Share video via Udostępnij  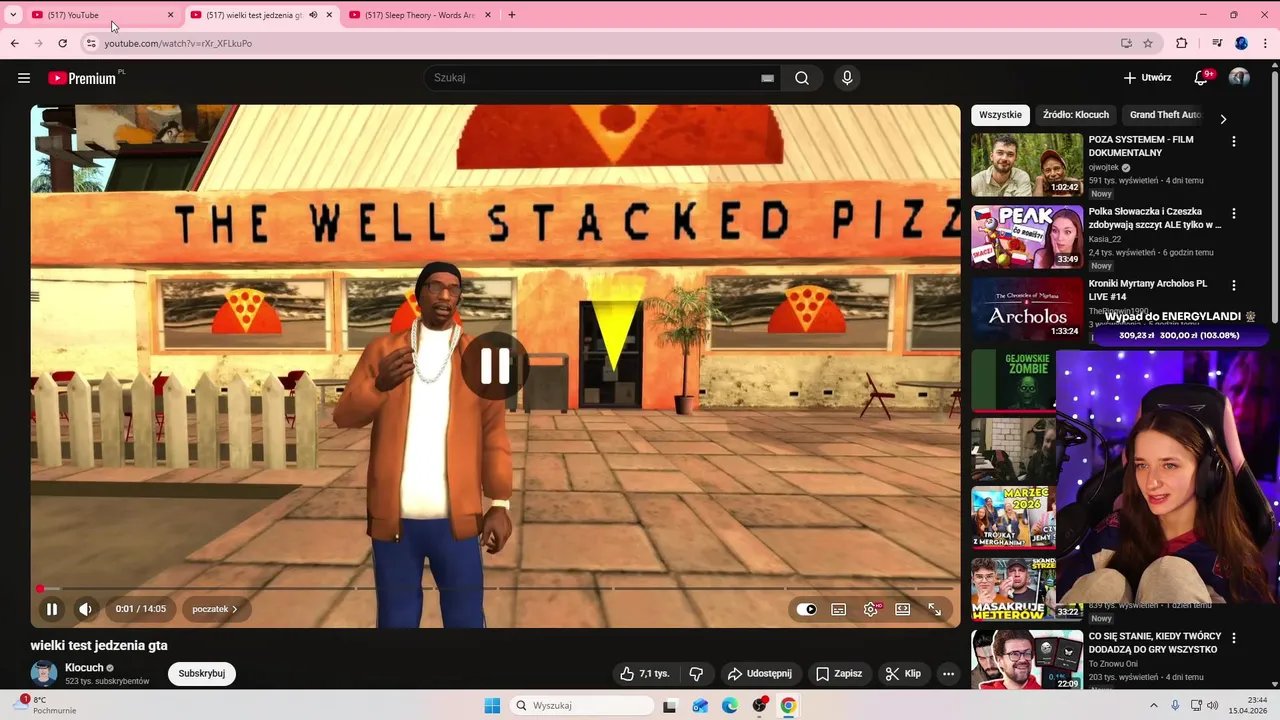[760, 674]
